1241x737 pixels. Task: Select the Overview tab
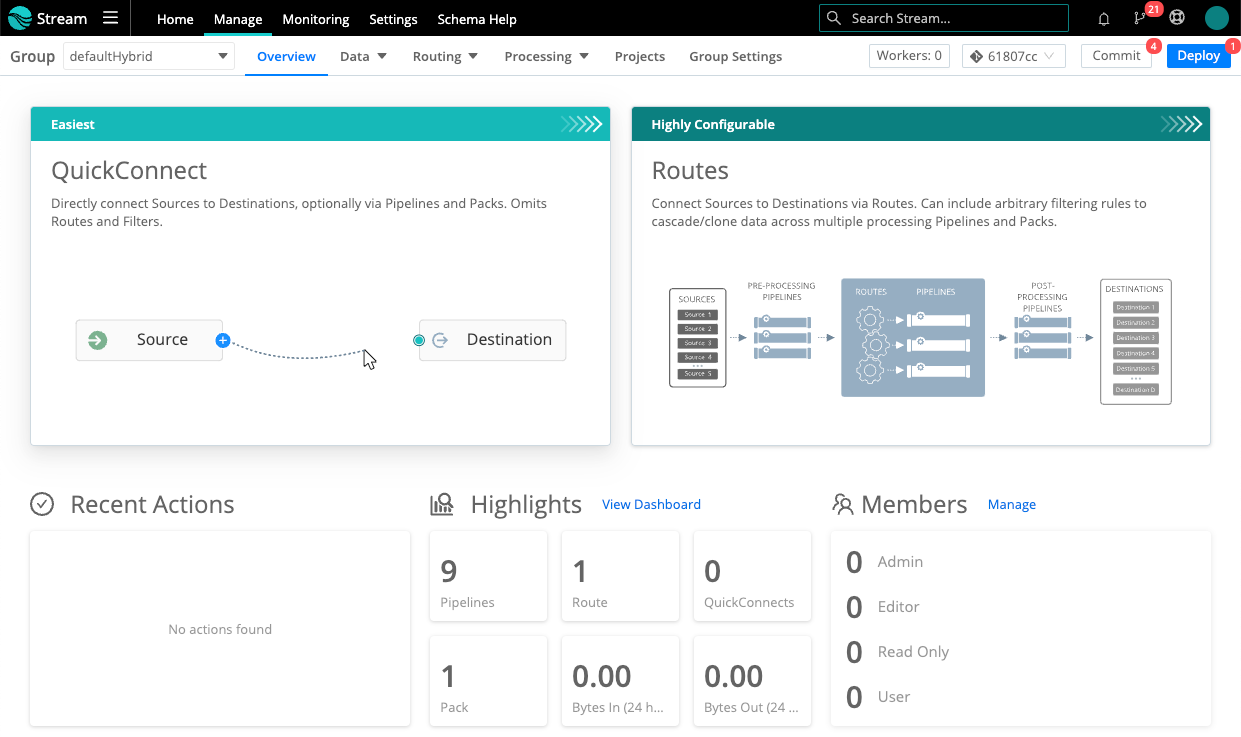click(x=286, y=56)
